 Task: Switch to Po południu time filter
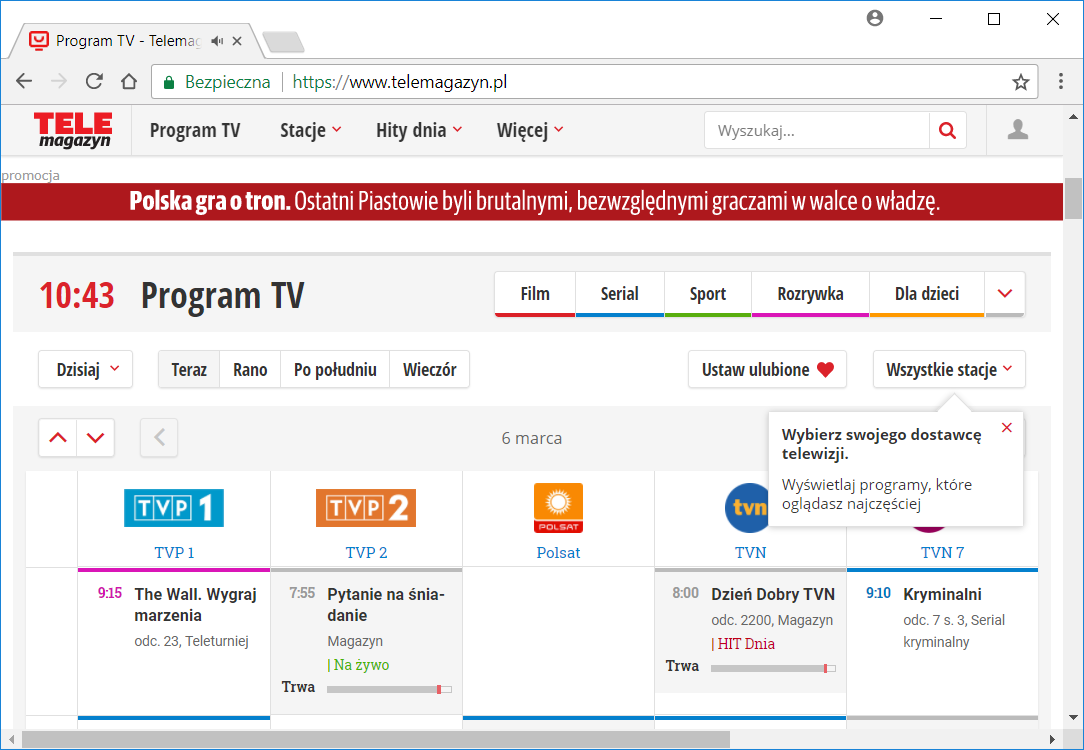[x=335, y=369]
